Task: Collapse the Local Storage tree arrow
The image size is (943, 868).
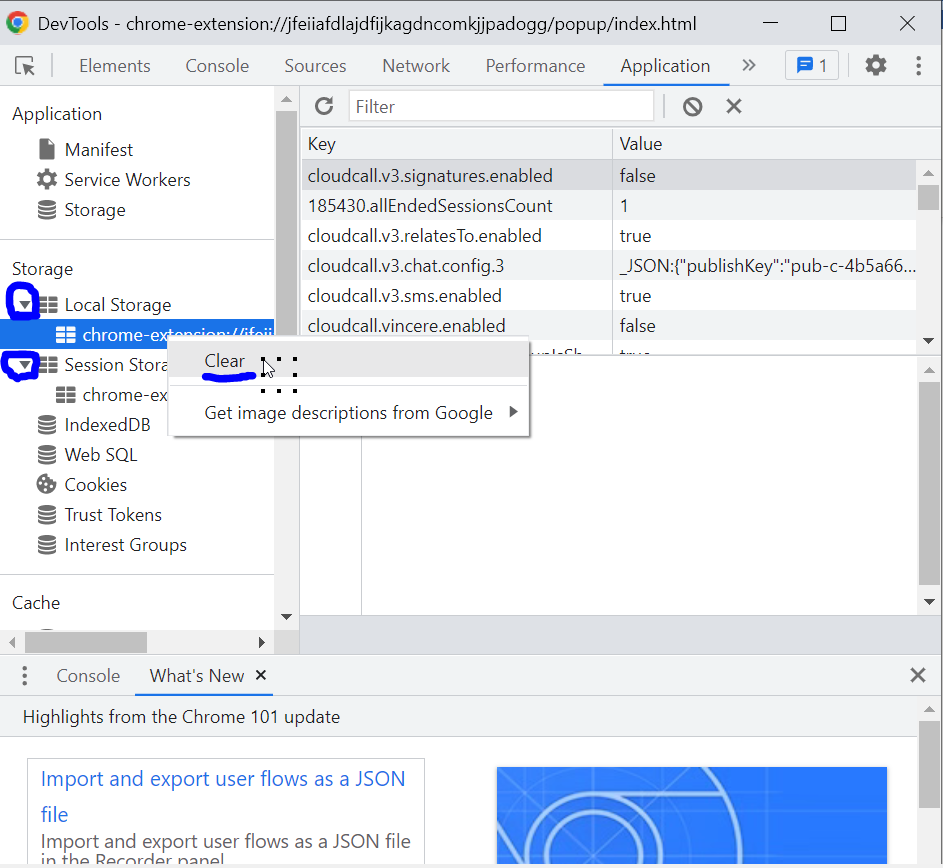Action: tap(23, 304)
